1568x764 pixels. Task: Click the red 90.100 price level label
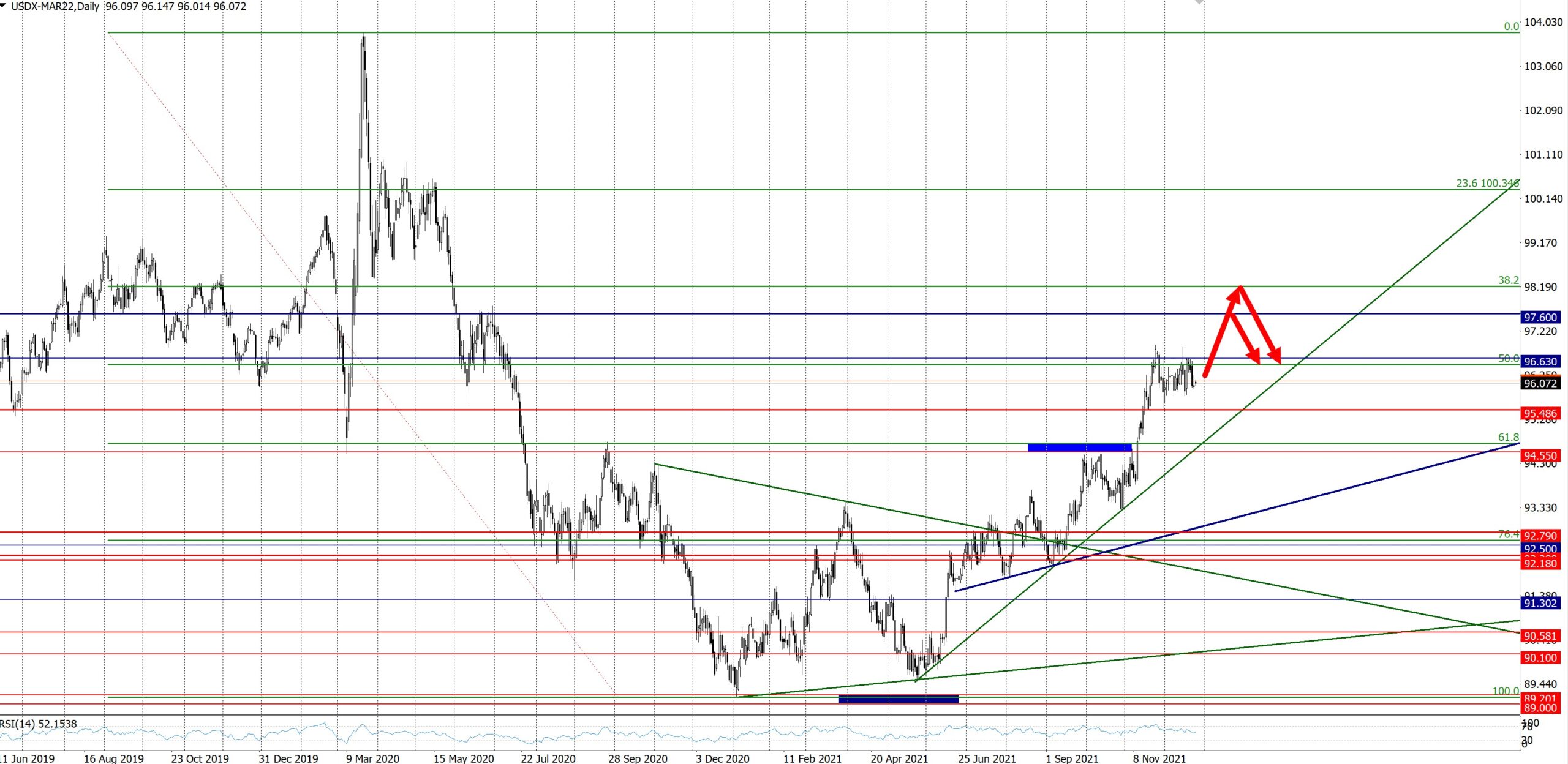click(1540, 657)
